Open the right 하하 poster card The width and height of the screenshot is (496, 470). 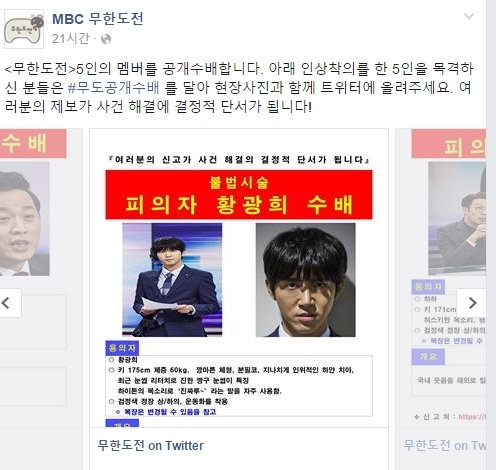pyautogui.click(x=441, y=278)
